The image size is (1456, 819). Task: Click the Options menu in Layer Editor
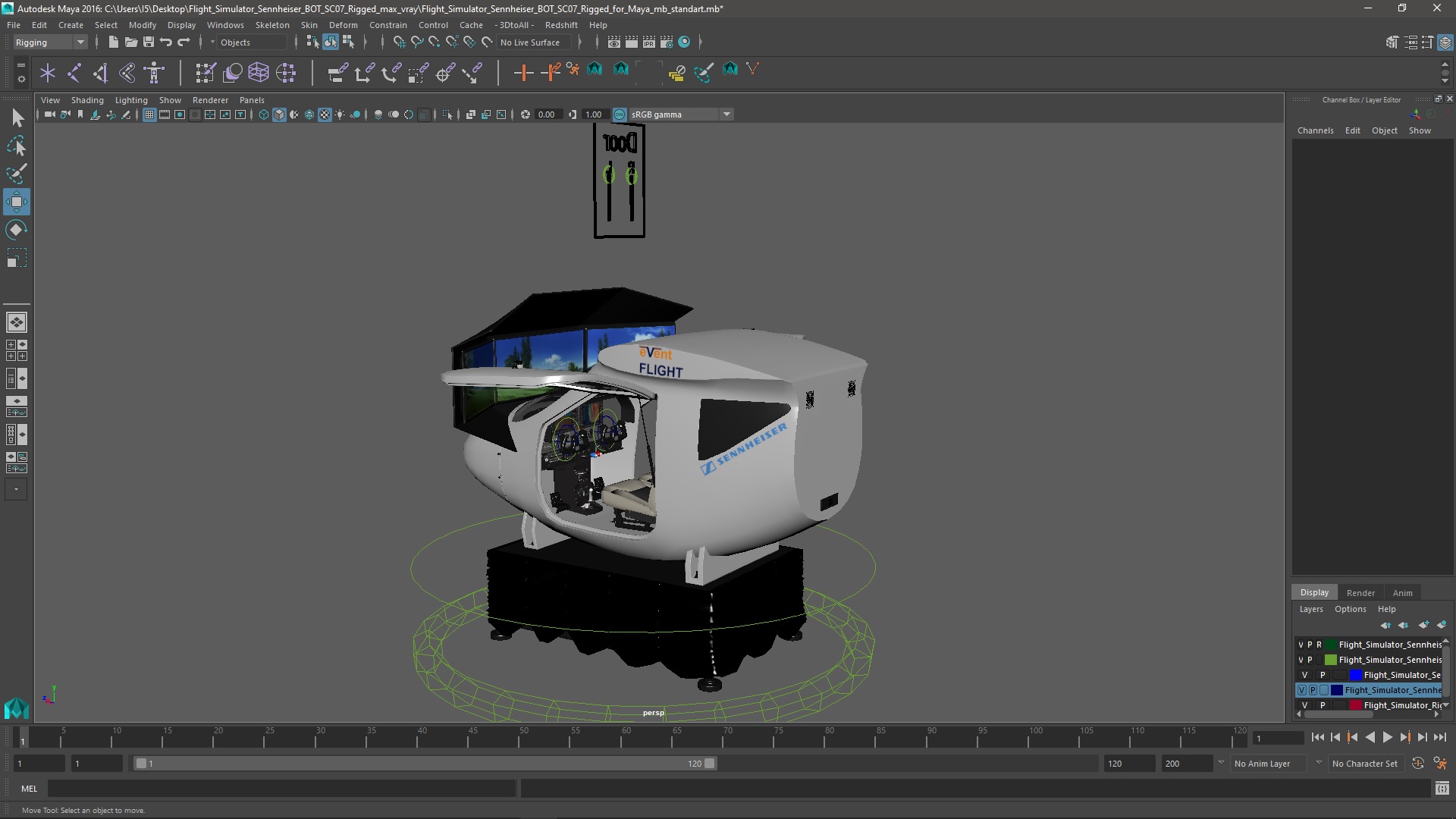coord(1350,609)
